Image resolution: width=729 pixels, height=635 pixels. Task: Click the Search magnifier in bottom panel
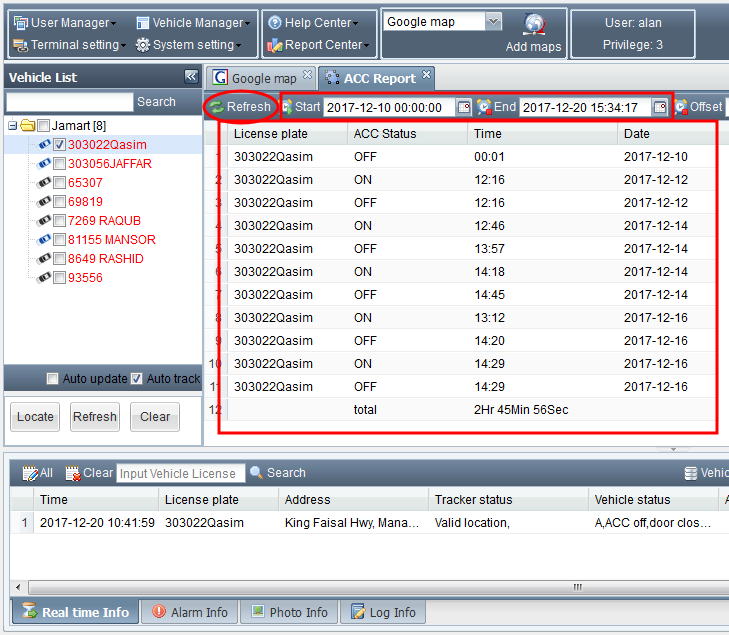coord(257,473)
